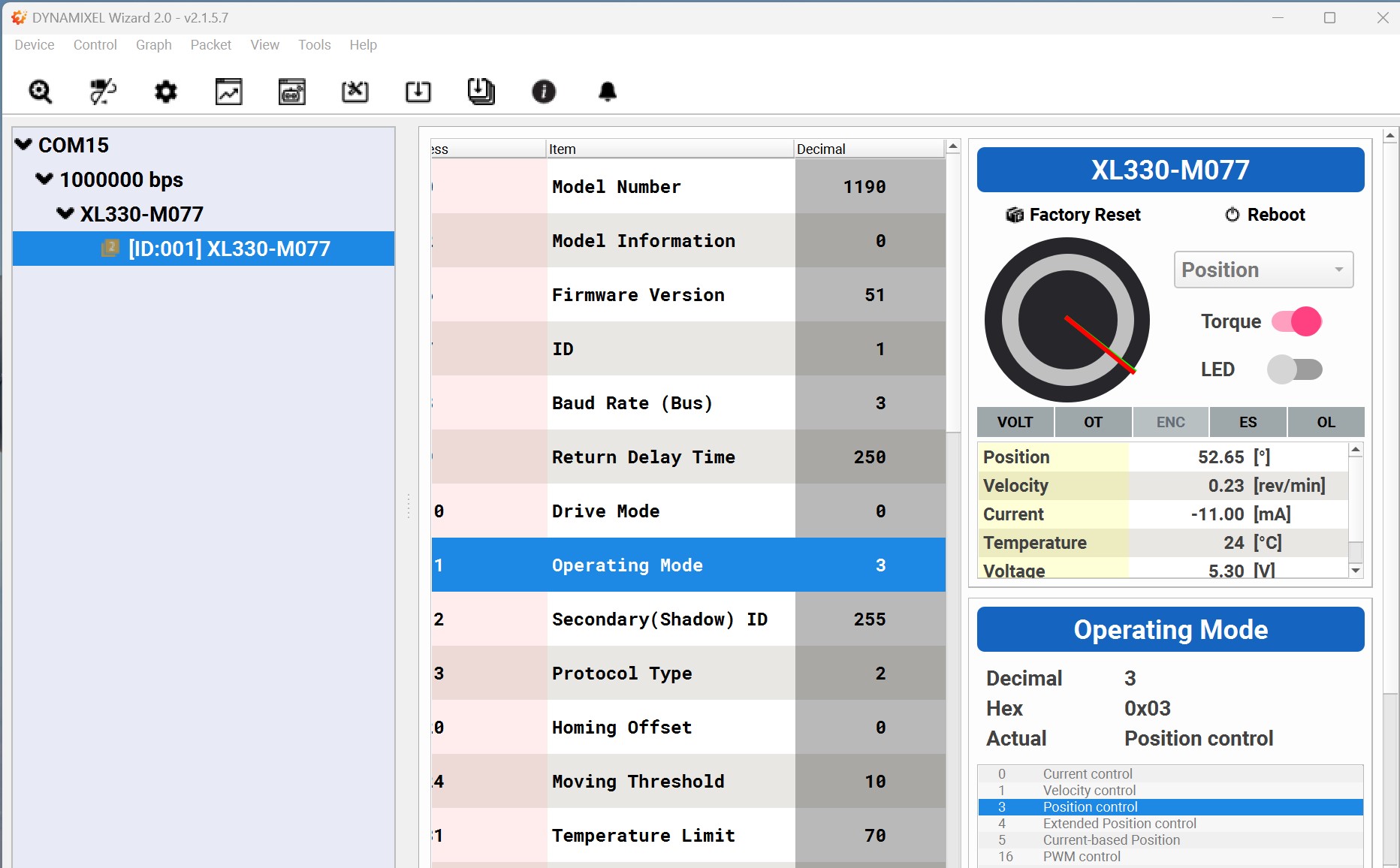Choose Velocity control option 1
The height and width of the screenshot is (868, 1400).
coord(1170,790)
